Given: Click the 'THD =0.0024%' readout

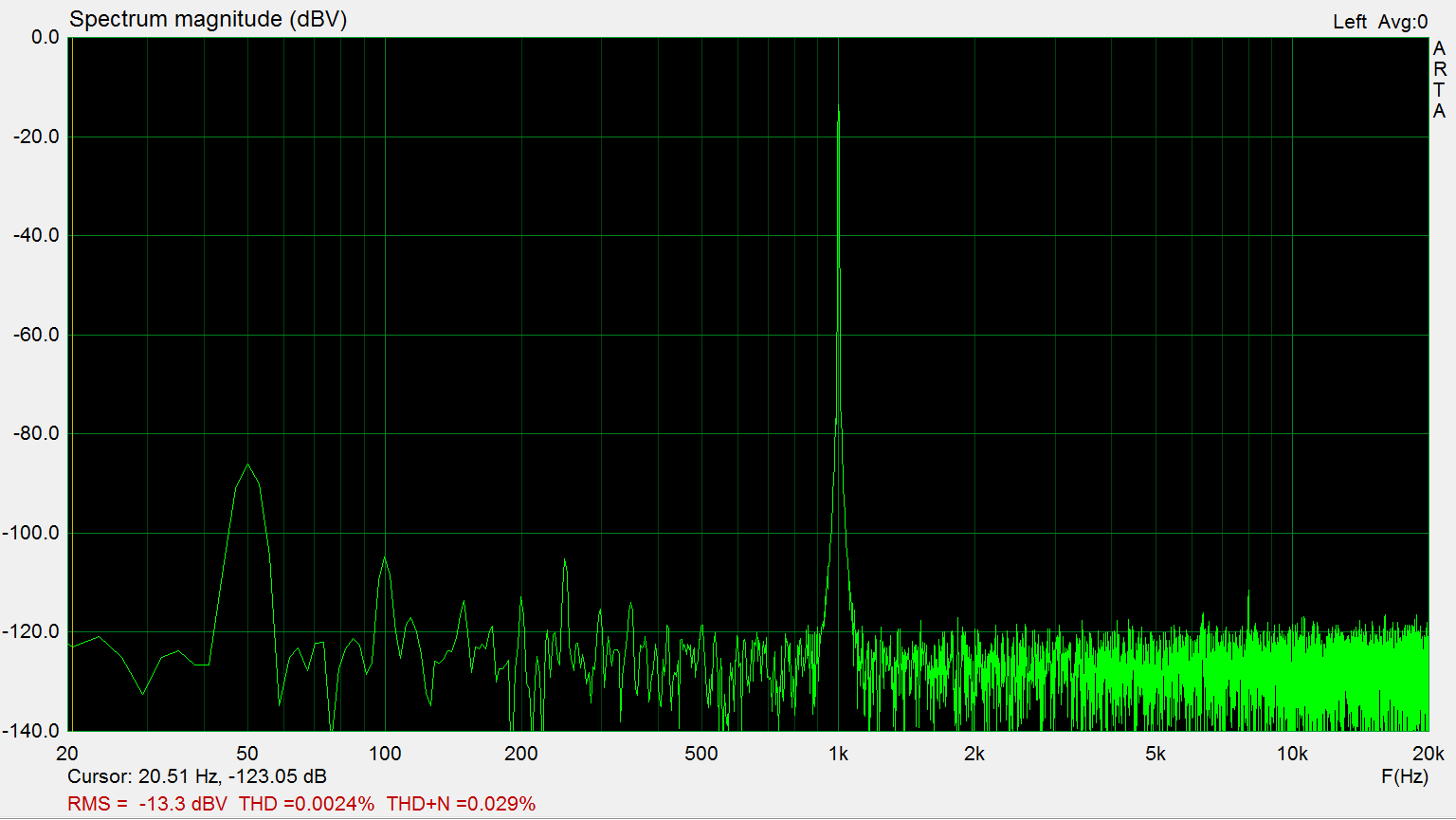Looking at the screenshot, I should (x=306, y=804).
